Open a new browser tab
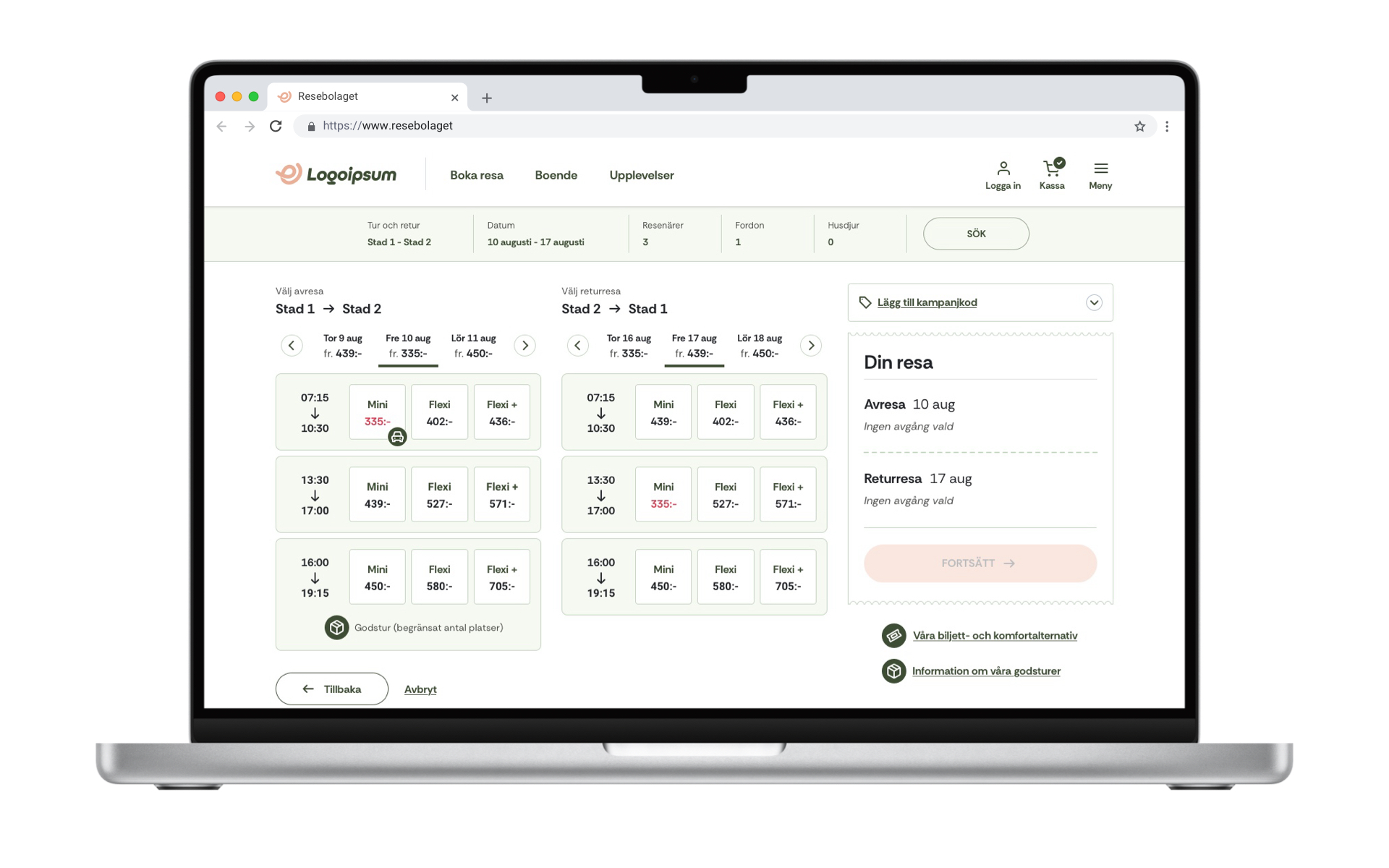Image resolution: width=1389 pixels, height=868 pixels. (x=487, y=98)
